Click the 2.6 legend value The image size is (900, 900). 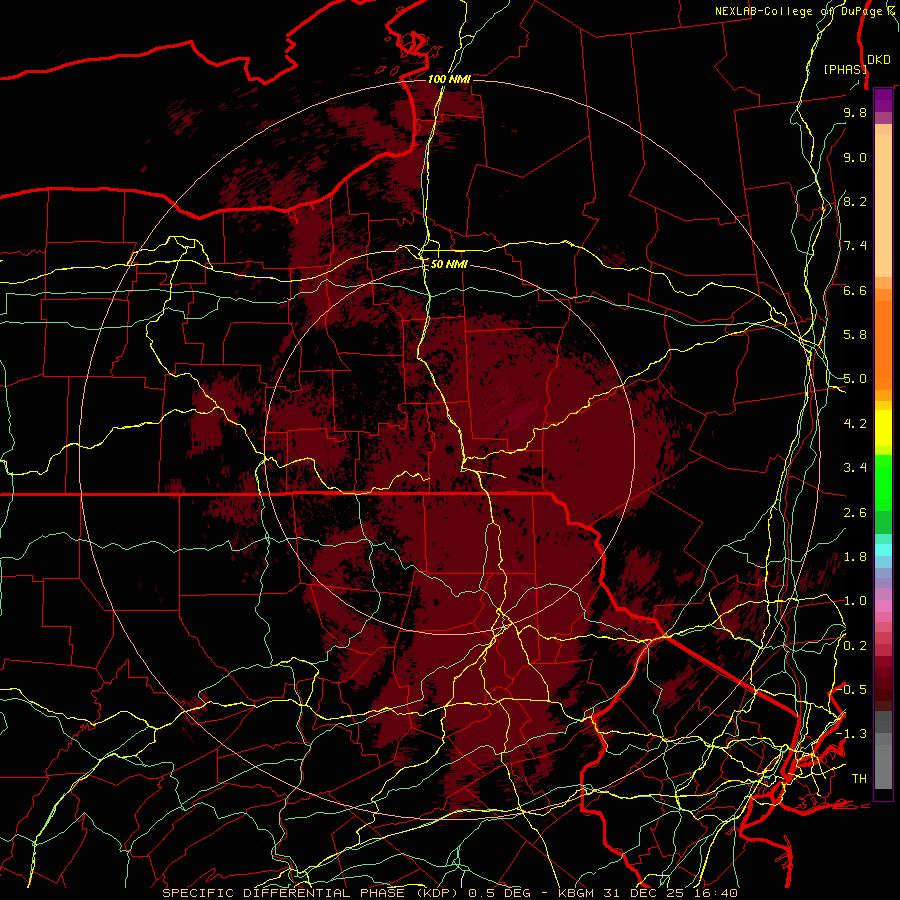pos(855,513)
